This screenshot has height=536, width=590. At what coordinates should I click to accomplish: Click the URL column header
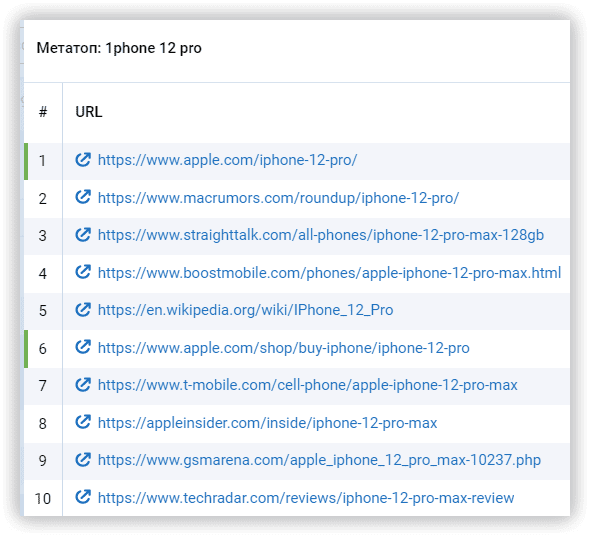(x=89, y=112)
